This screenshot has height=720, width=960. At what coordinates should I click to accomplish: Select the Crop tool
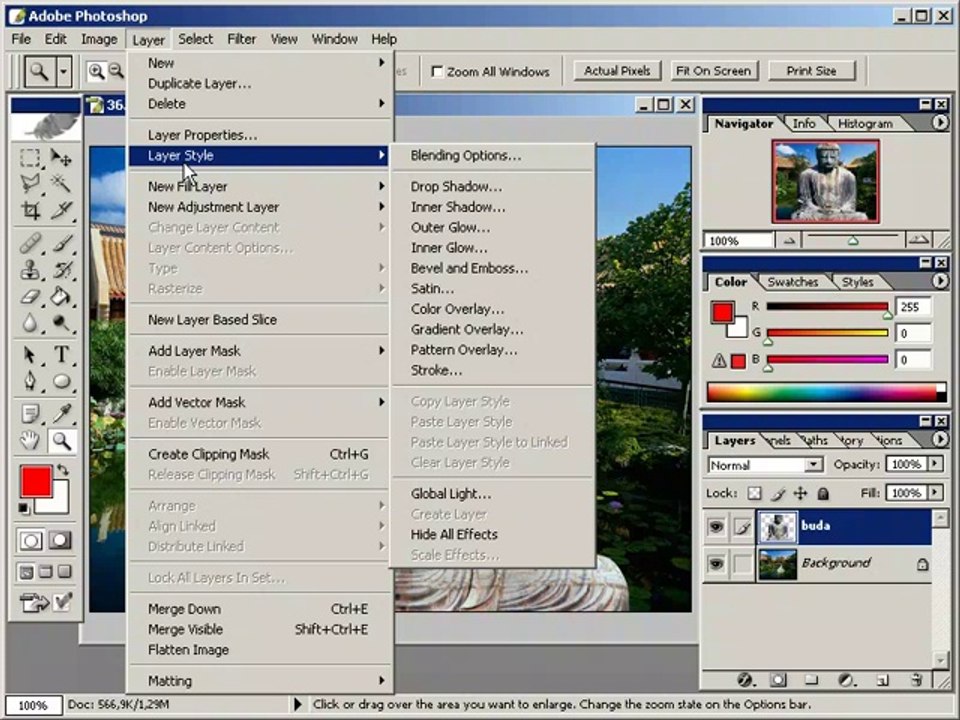click(x=31, y=210)
